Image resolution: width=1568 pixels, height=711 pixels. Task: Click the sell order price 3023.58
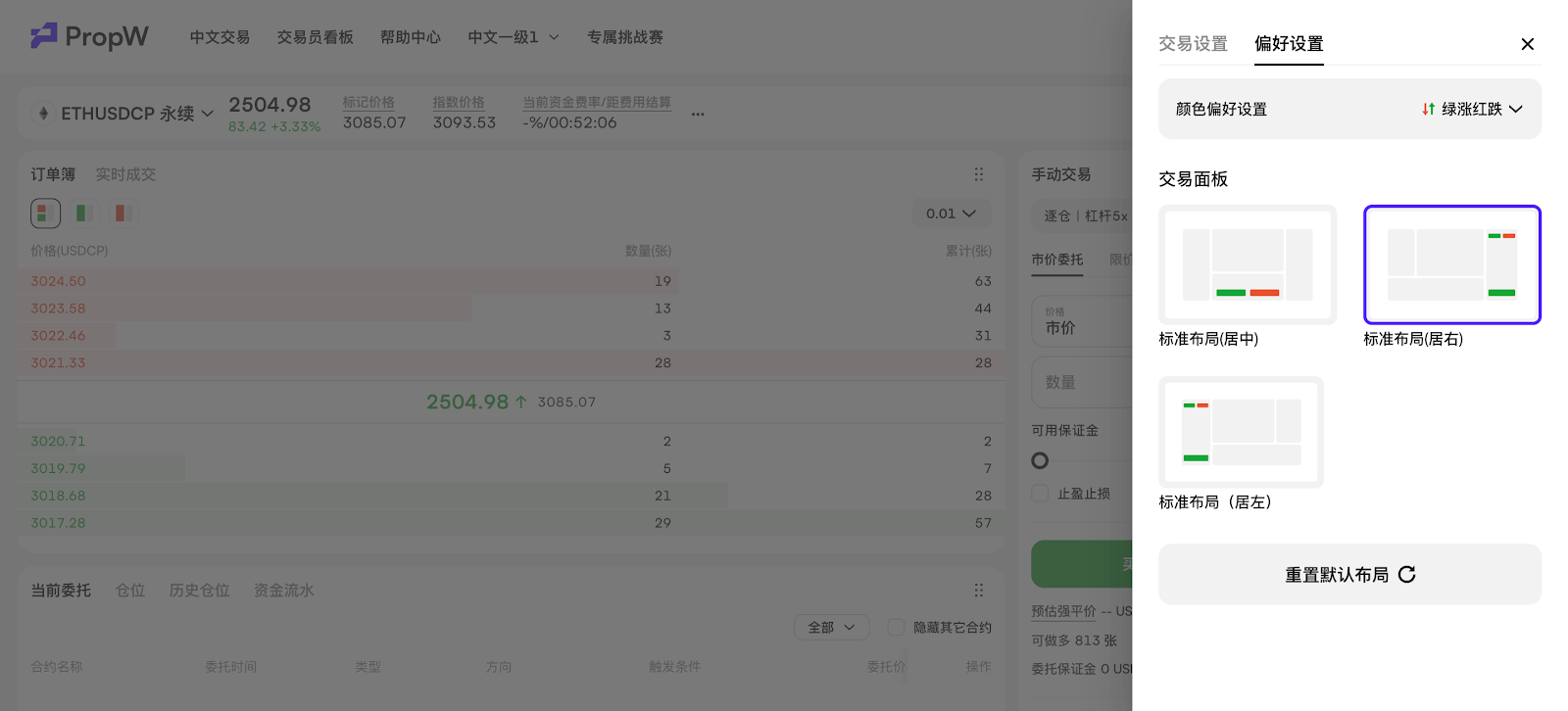(58, 308)
